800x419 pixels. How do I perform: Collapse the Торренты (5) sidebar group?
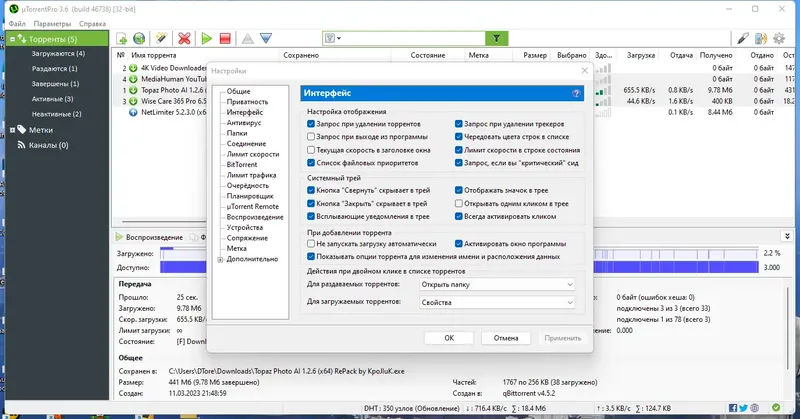12,39
